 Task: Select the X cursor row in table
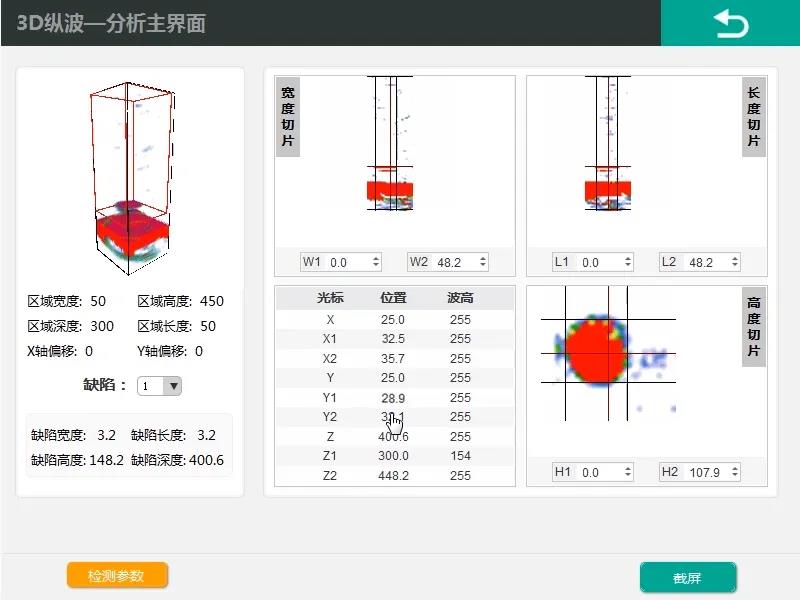tap(394, 320)
